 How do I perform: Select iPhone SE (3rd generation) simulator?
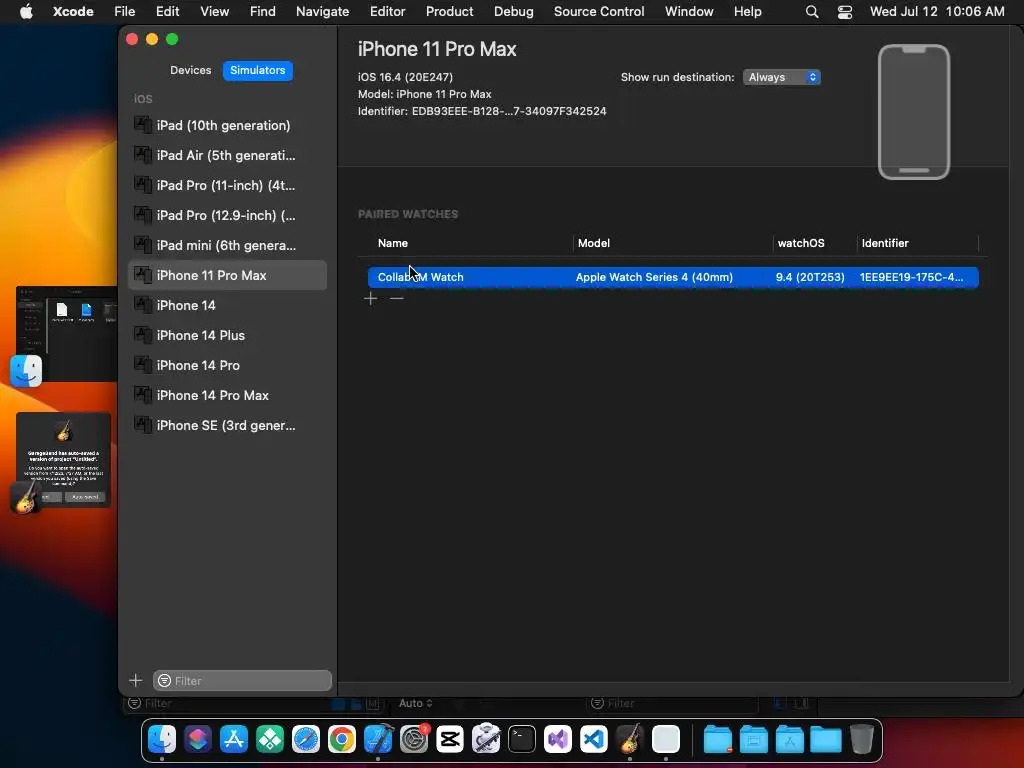(x=227, y=426)
